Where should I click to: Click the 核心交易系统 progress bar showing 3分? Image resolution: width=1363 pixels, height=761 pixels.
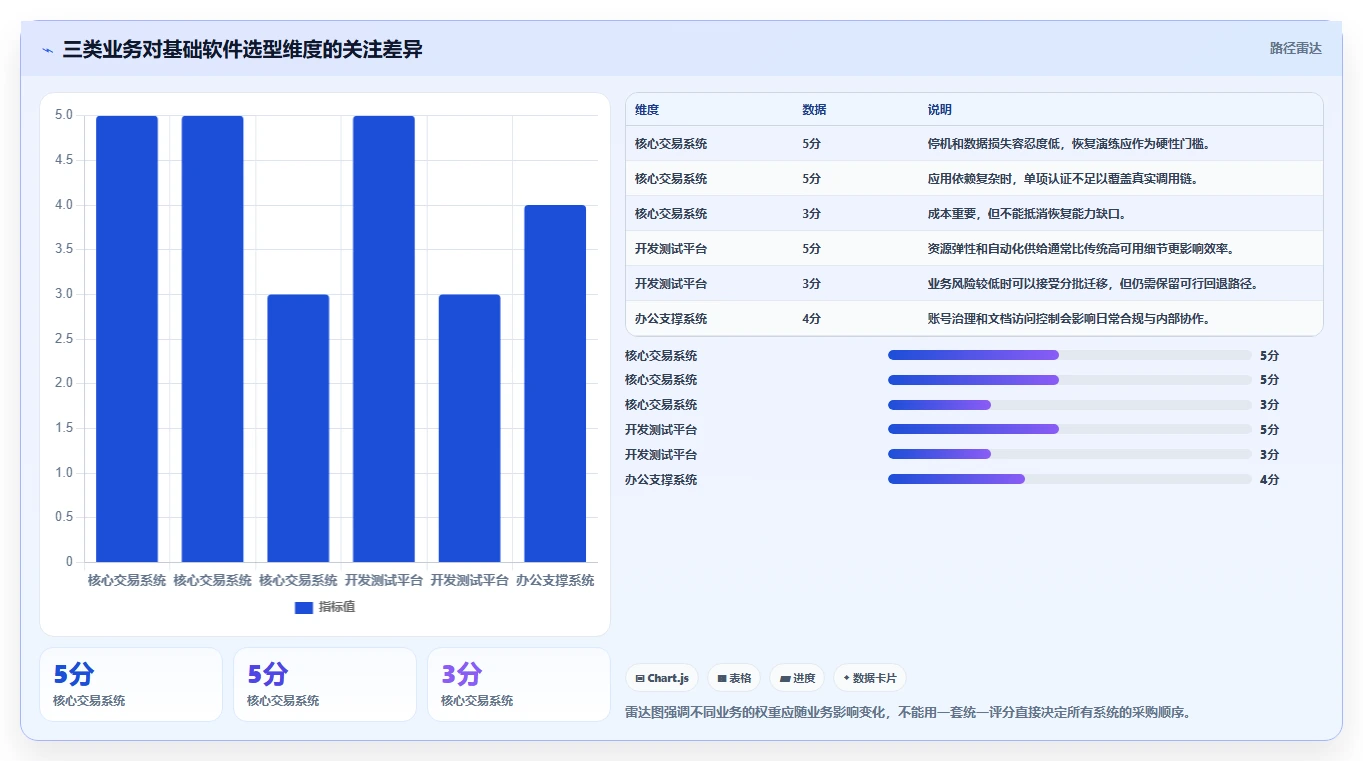click(x=1070, y=405)
